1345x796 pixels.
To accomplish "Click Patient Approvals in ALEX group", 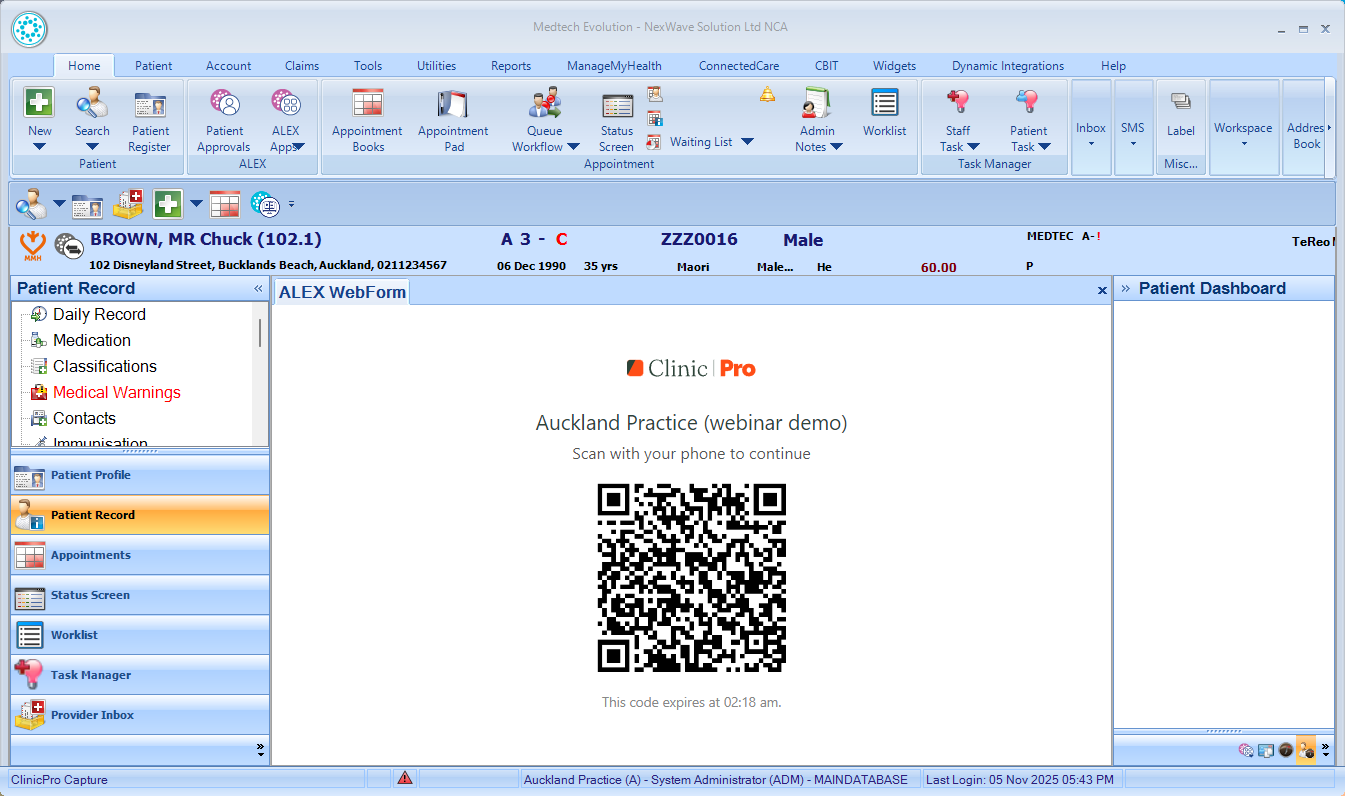I will click(x=224, y=120).
